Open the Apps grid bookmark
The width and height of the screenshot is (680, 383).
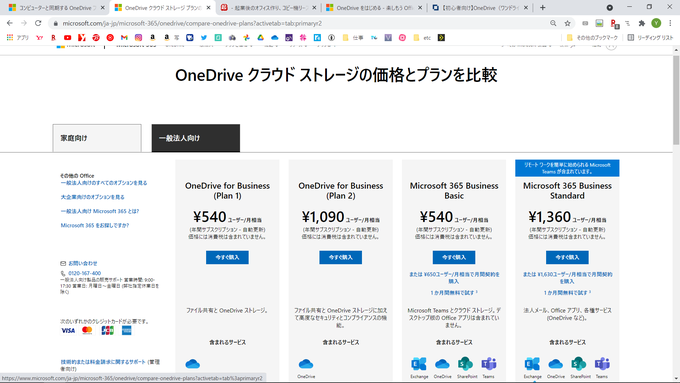pos(18,38)
